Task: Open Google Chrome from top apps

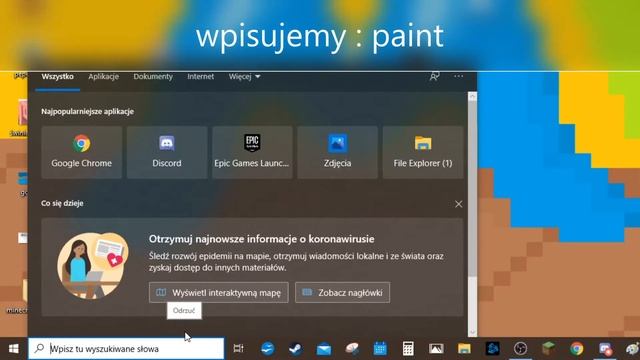Action: tap(82, 152)
